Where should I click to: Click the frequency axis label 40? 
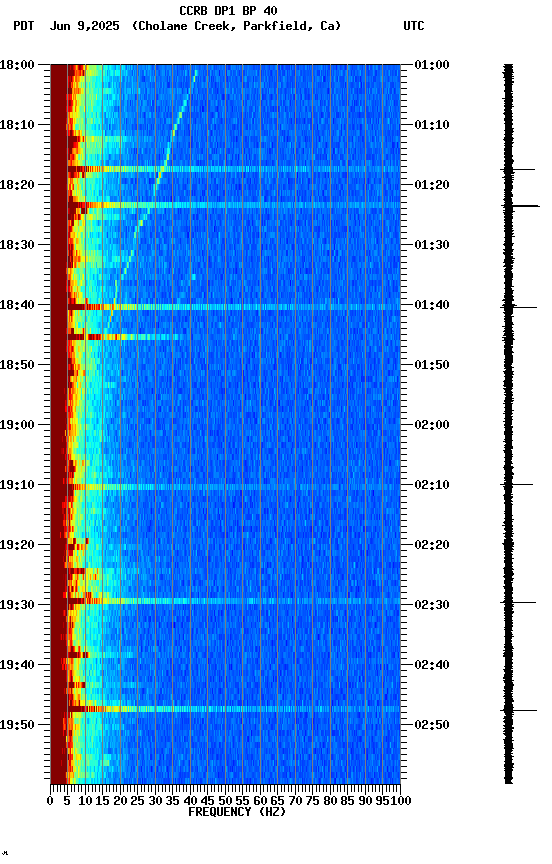[x=191, y=801]
